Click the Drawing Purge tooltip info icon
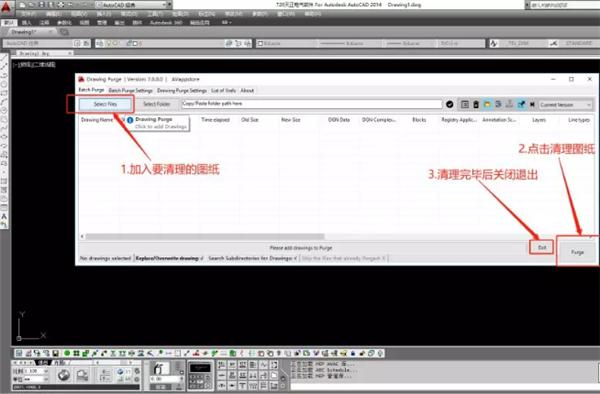The width and height of the screenshot is (600, 394). click(130, 120)
